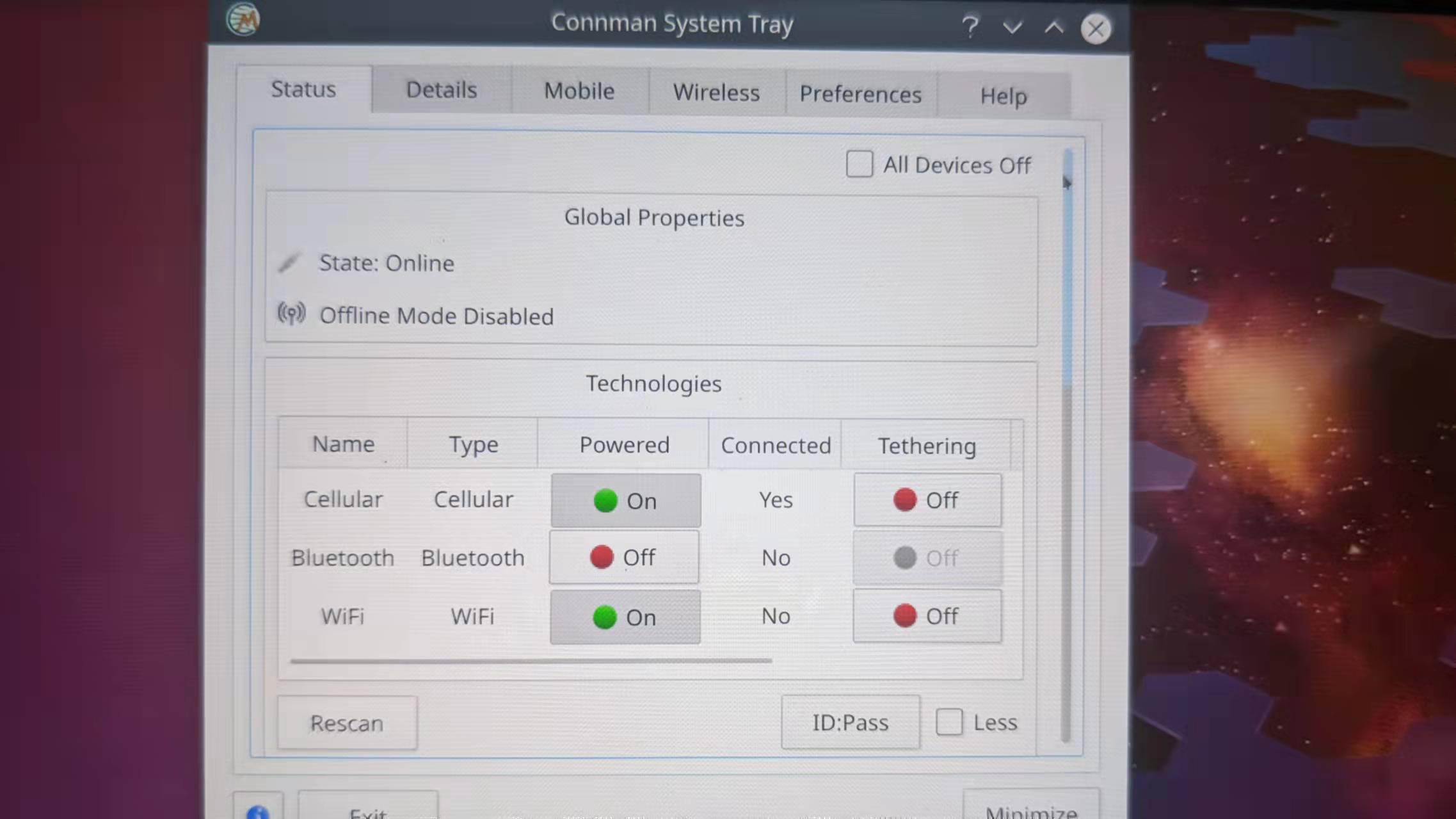This screenshot has height=819, width=1456.
Task: Click the offline mode antenna icon
Action: [x=291, y=314]
